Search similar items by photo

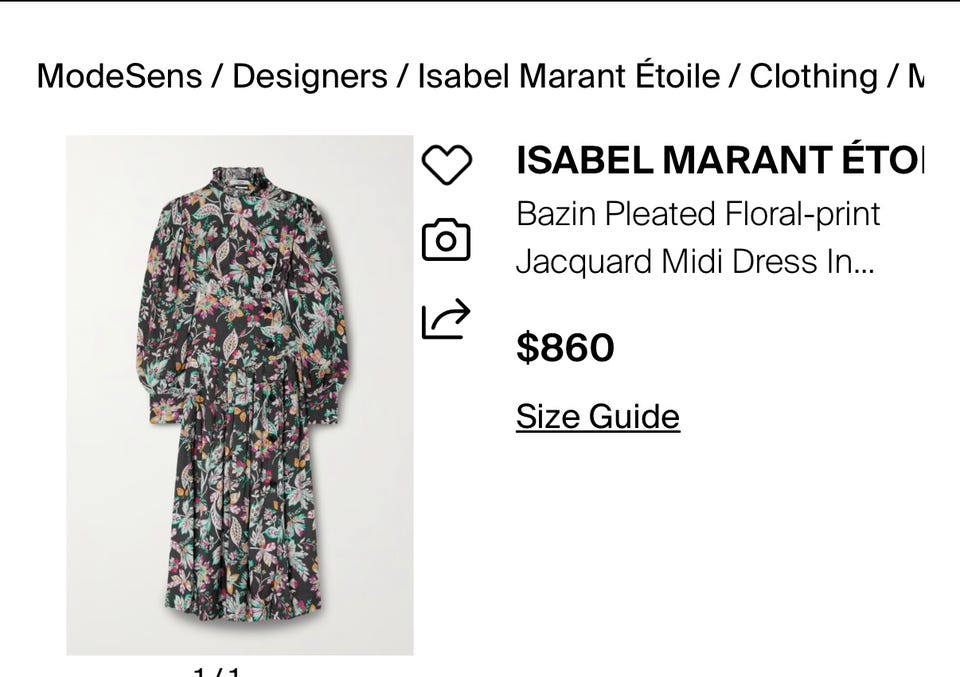pyautogui.click(x=446, y=240)
